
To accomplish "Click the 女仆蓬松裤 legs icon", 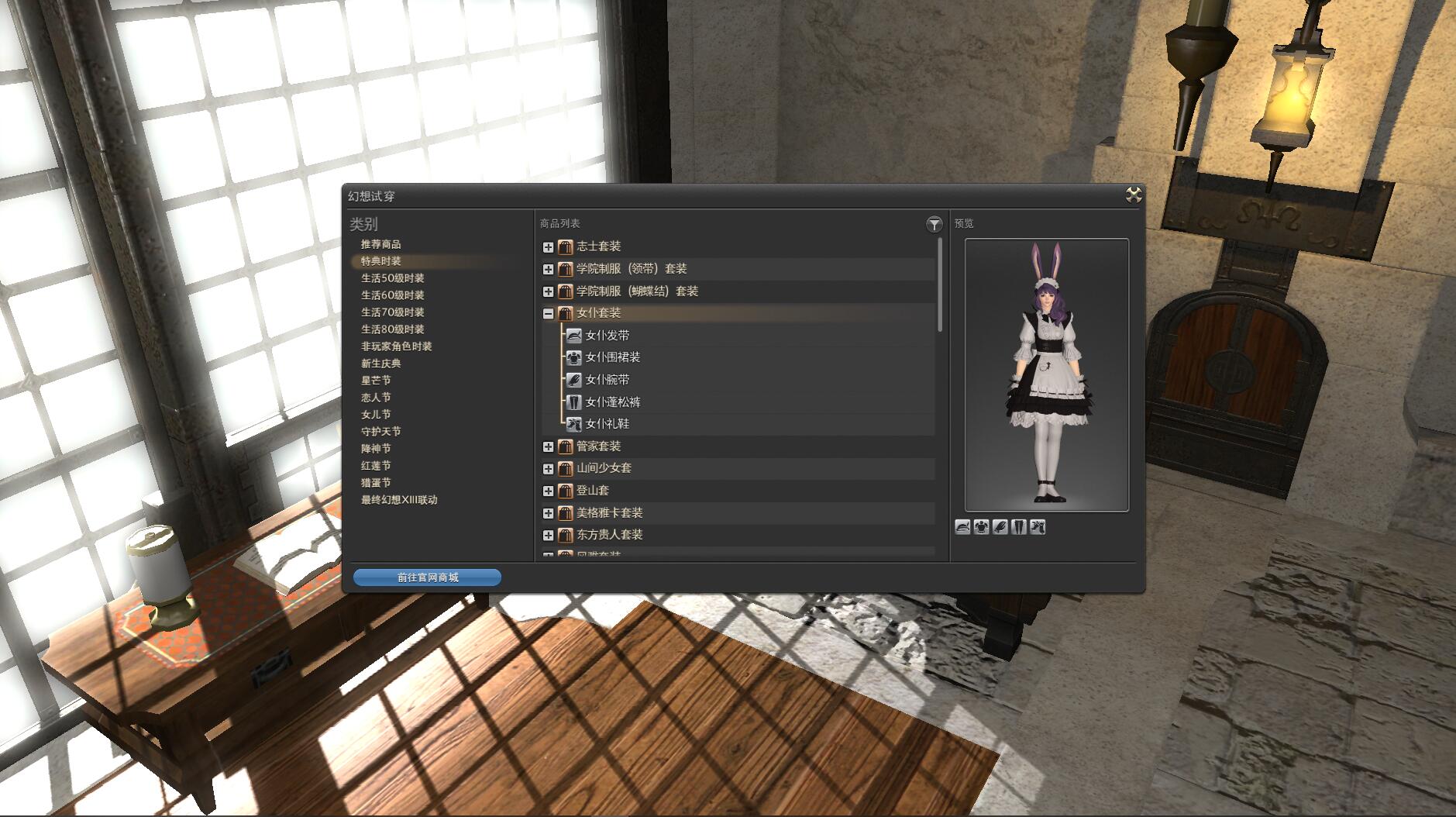I will coord(573,402).
